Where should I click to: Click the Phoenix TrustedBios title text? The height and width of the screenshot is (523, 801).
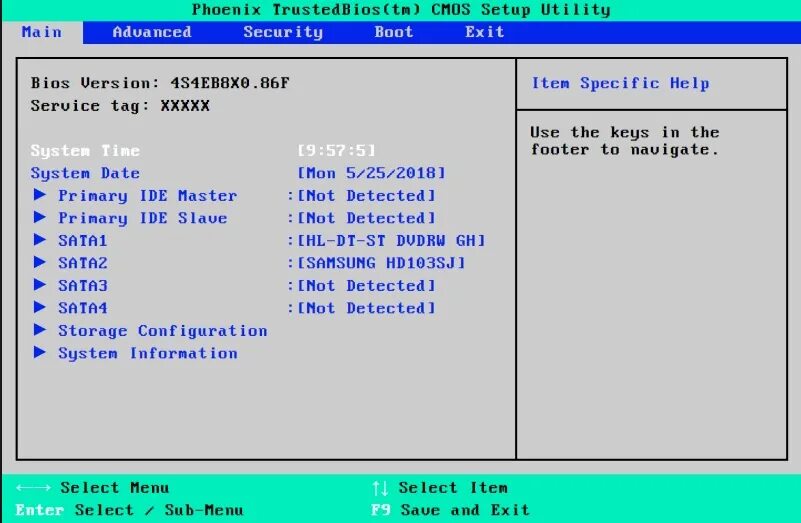pyautogui.click(x=401, y=10)
